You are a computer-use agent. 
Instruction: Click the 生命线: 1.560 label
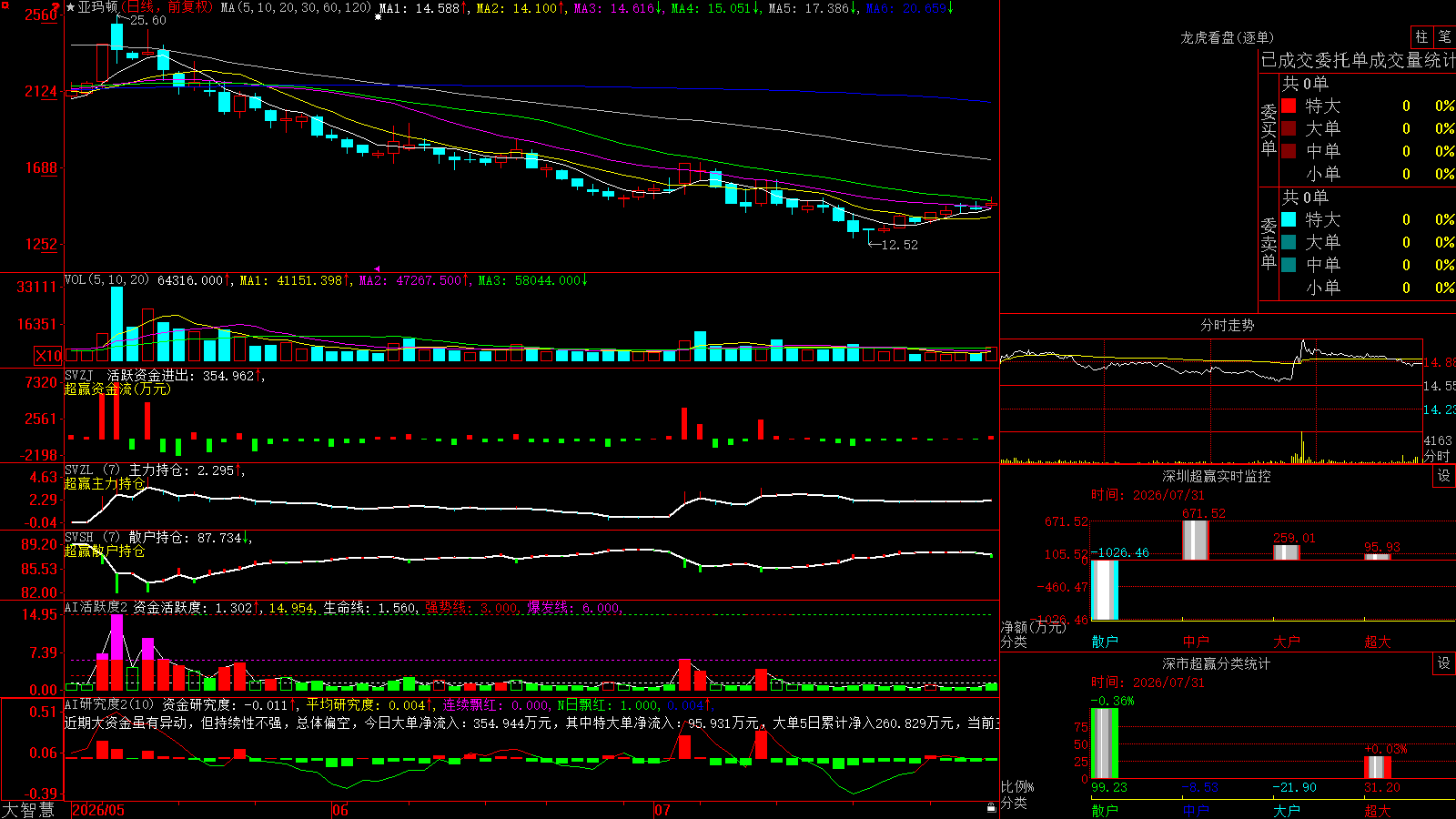(x=370, y=608)
